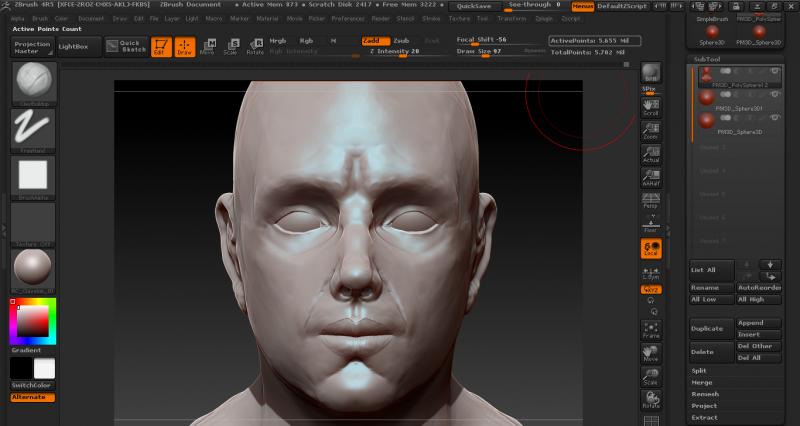The image size is (800, 426).
Task: Select the Move transform tool in top shelf
Action: [x=207, y=46]
